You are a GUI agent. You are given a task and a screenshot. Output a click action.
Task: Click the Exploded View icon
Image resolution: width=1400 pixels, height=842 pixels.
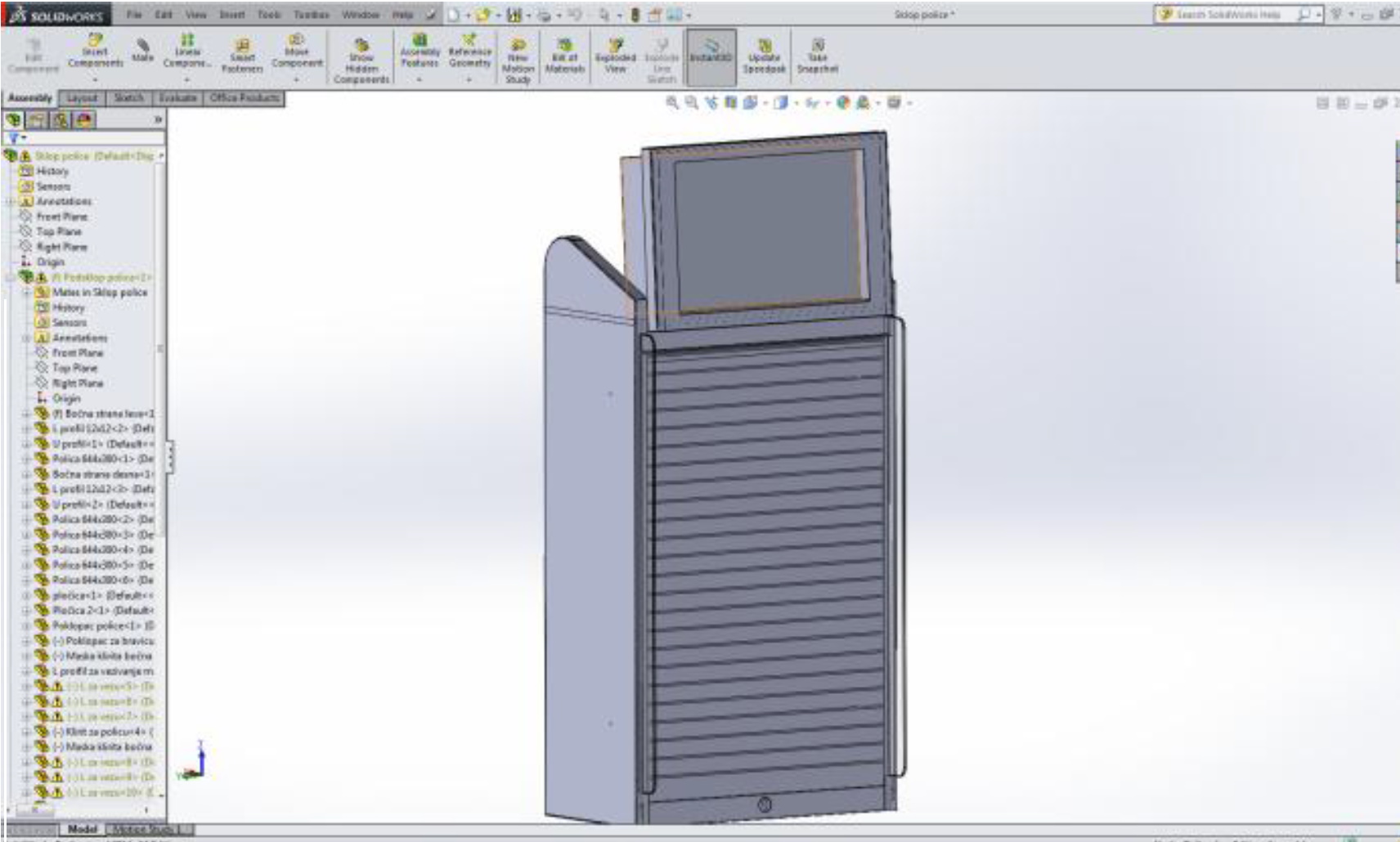tap(615, 56)
